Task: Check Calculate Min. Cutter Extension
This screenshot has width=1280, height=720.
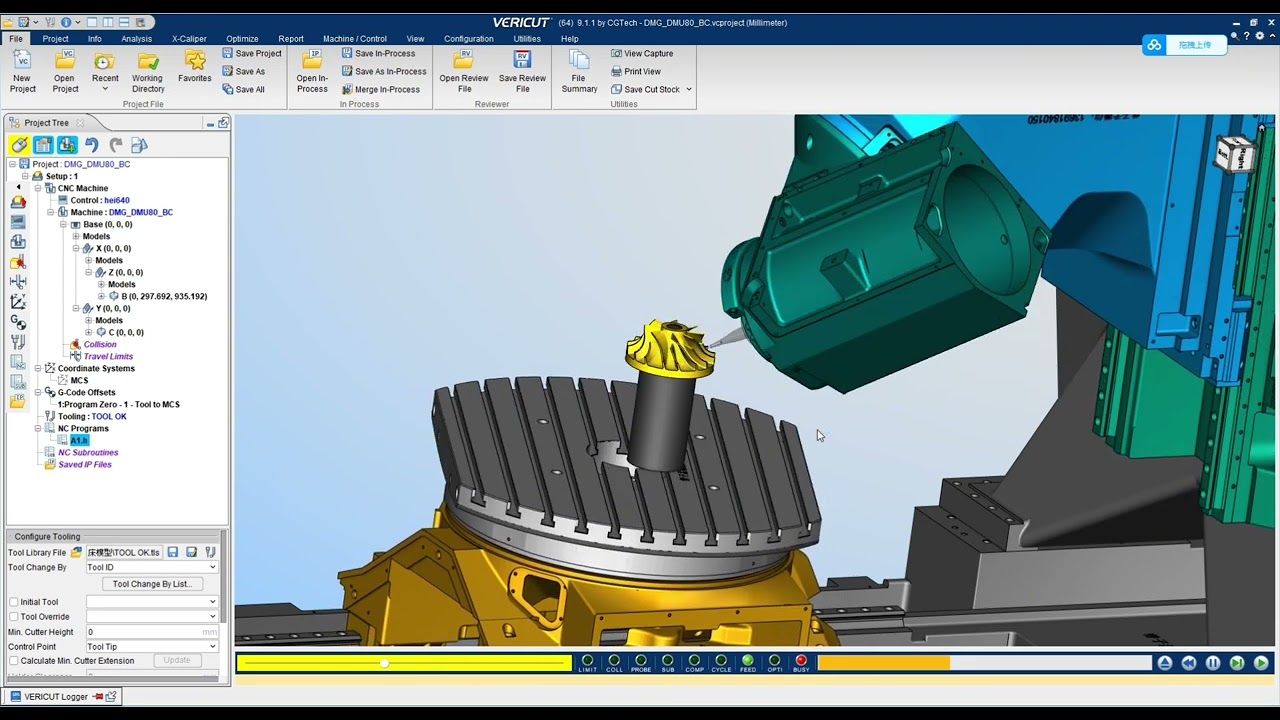Action: [x=14, y=661]
